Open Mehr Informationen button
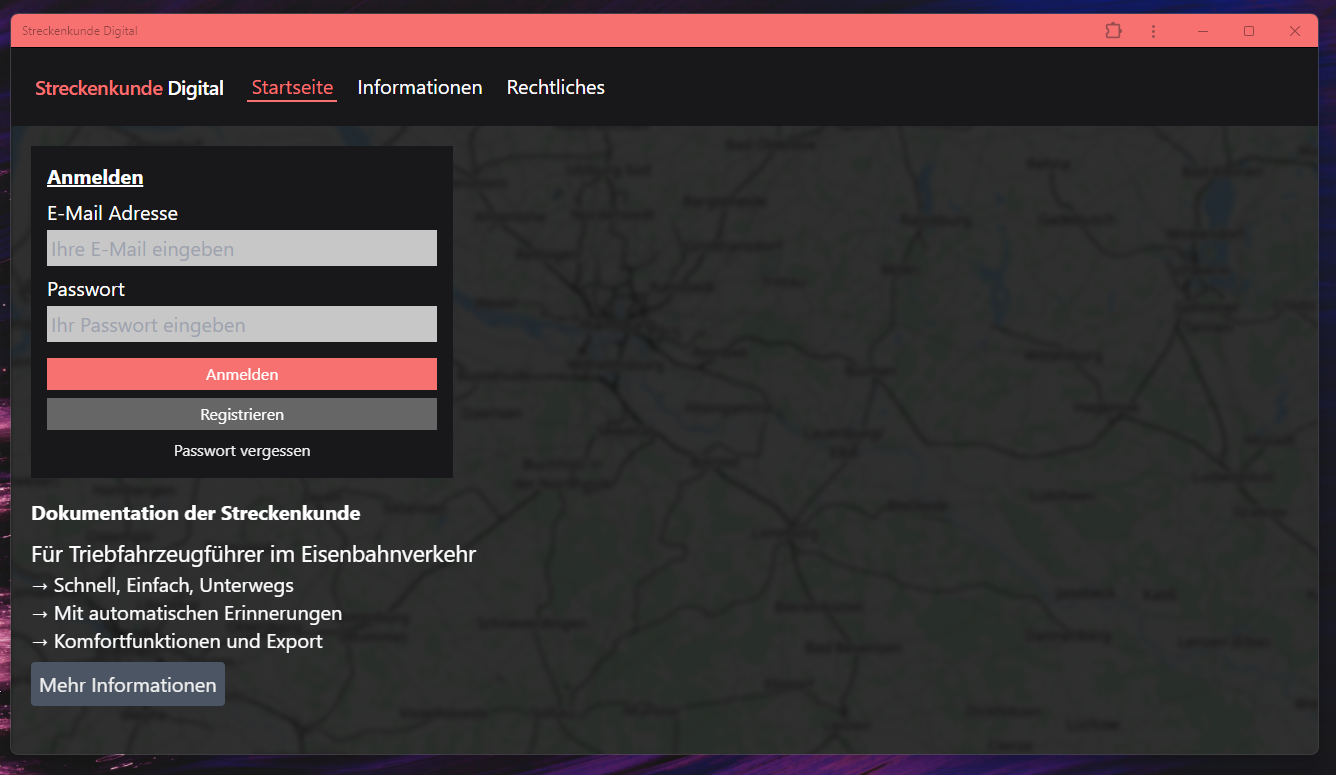This screenshot has width=1336, height=775. coord(128,685)
